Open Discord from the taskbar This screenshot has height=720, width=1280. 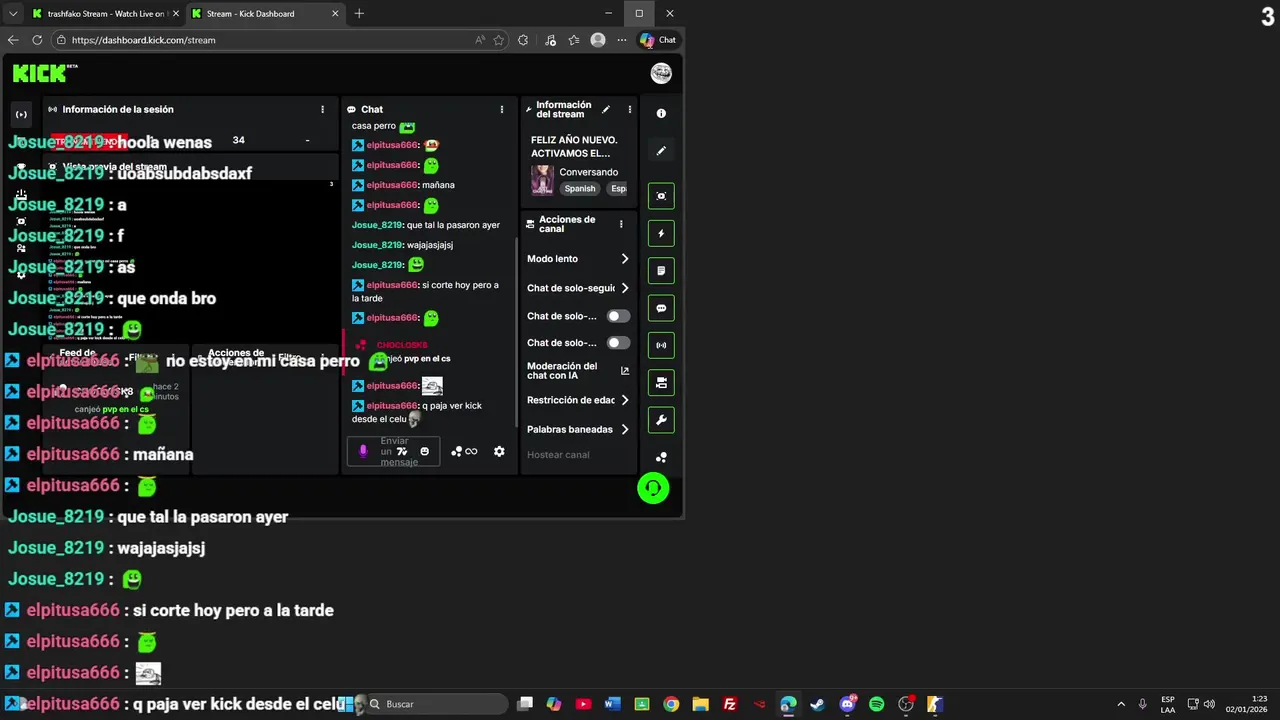[848, 704]
